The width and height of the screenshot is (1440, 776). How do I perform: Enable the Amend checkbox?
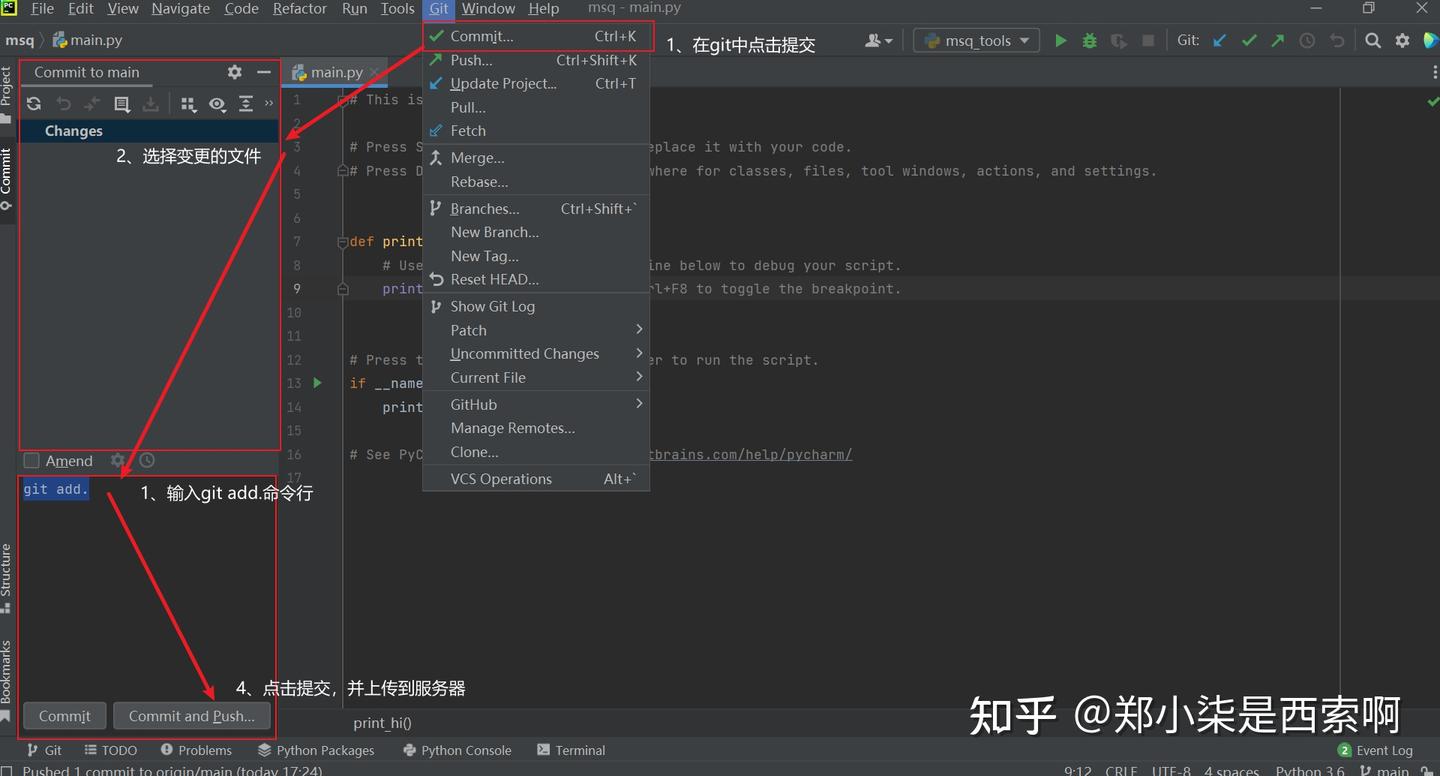click(x=31, y=460)
